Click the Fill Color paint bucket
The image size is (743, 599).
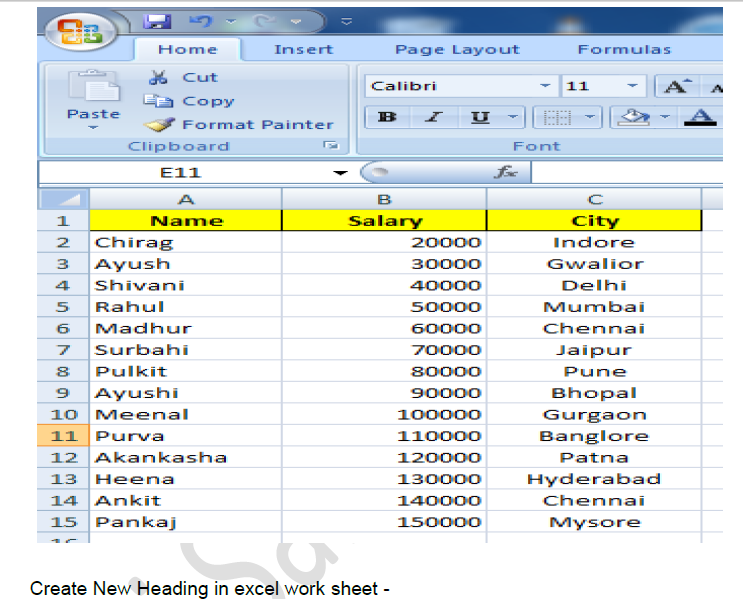[x=634, y=117]
